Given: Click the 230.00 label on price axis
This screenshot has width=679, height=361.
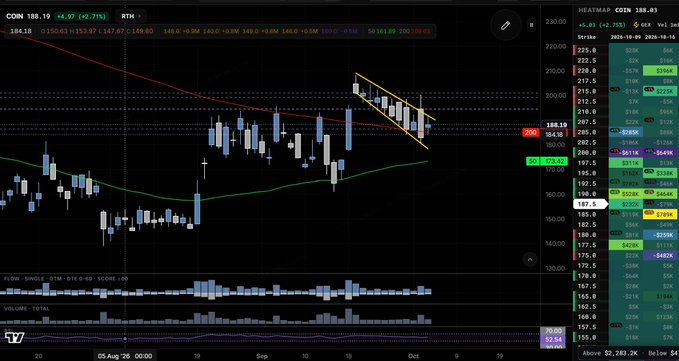Looking at the screenshot, I should [556, 22].
